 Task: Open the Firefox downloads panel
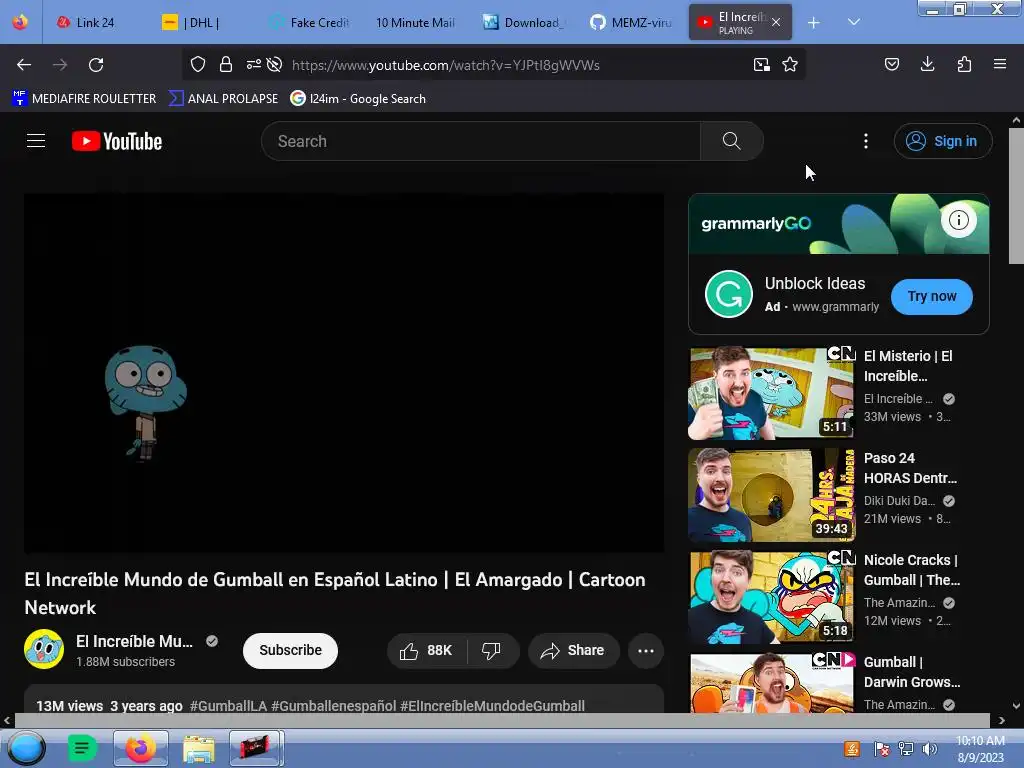[x=927, y=64]
